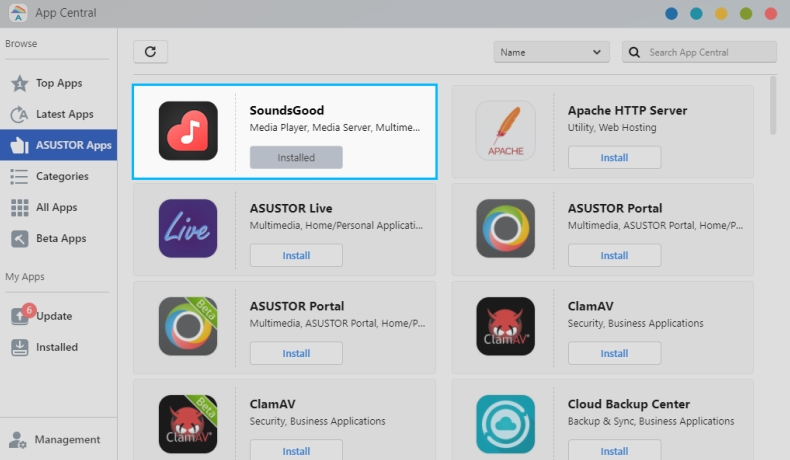The image size is (790, 460).
Task: Show All Apps list
Action: pyautogui.click(x=56, y=207)
